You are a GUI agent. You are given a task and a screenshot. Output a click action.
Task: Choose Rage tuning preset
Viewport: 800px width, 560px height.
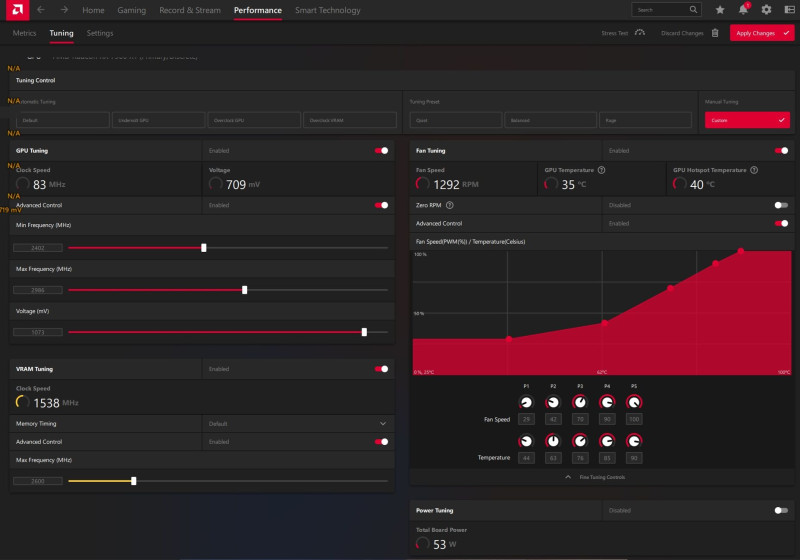(645, 120)
